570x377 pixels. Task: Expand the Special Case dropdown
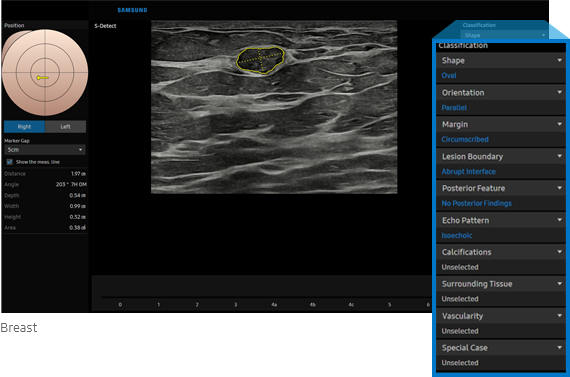point(501,348)
